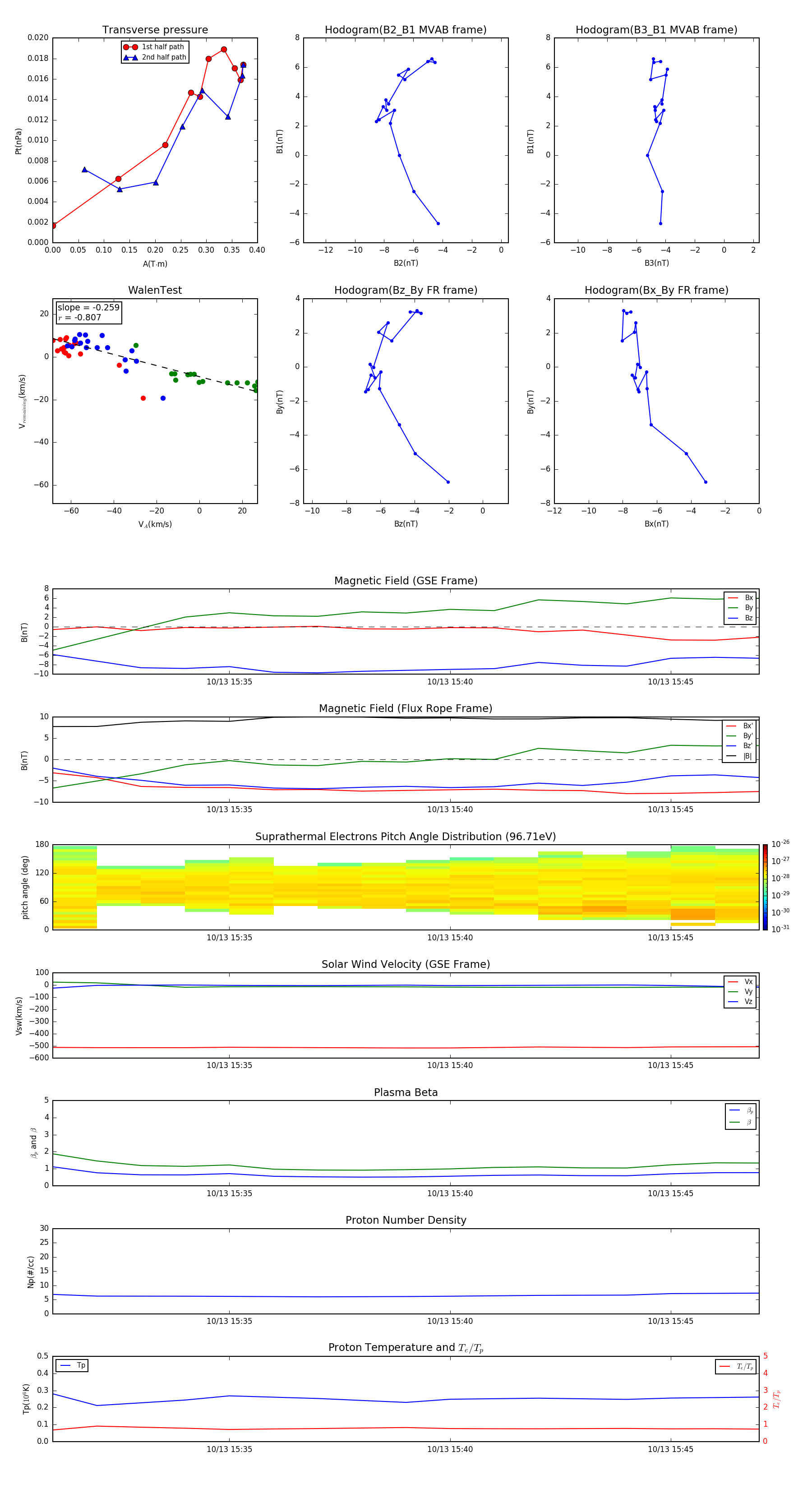The image size is (812, 1489).
Task: Click the "10^-31" colorbar tick label
Action: 780,929
